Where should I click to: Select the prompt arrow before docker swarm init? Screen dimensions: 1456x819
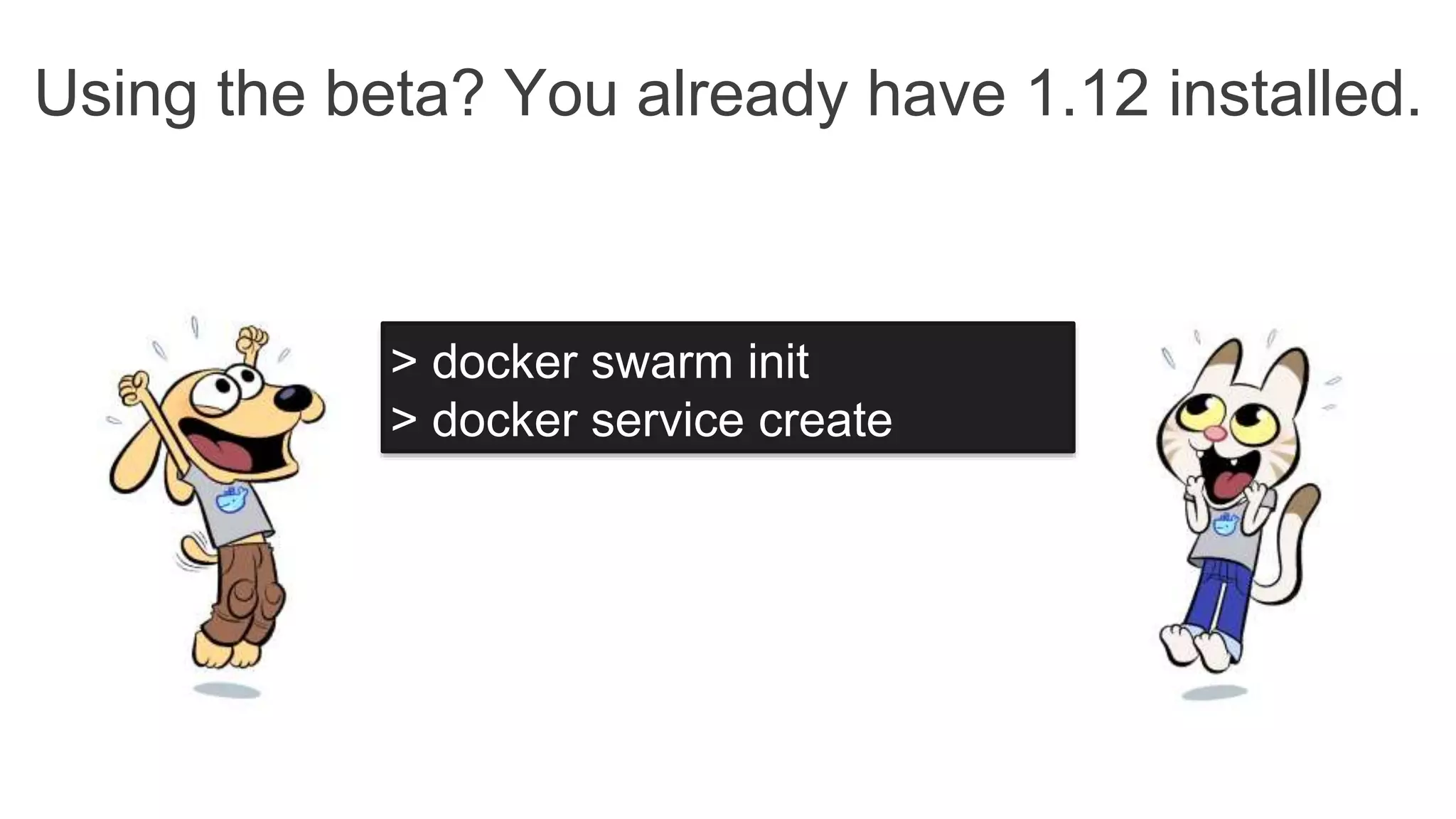click(404, 362)
